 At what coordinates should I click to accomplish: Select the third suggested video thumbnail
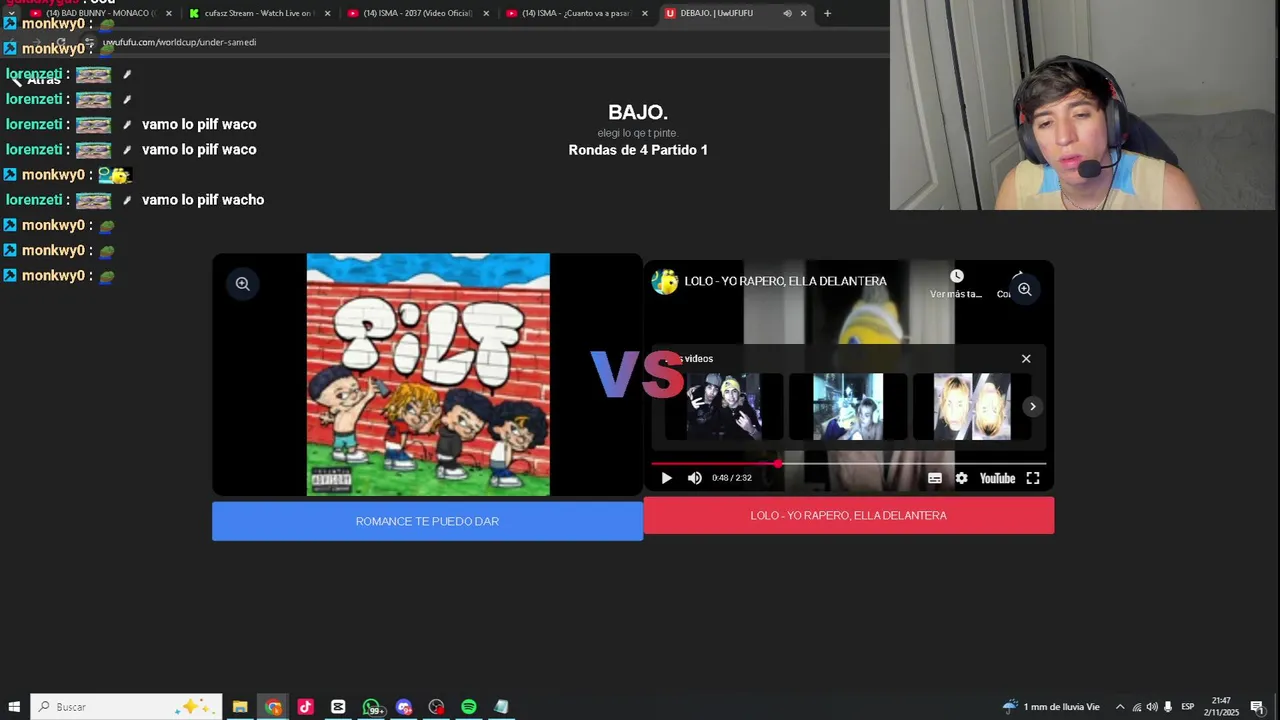972,407
